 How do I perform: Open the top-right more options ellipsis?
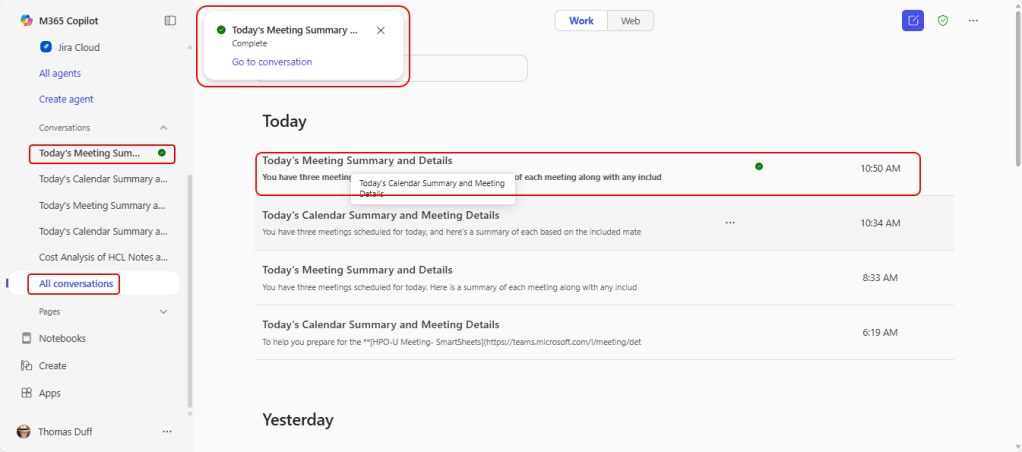coord(973,20)
